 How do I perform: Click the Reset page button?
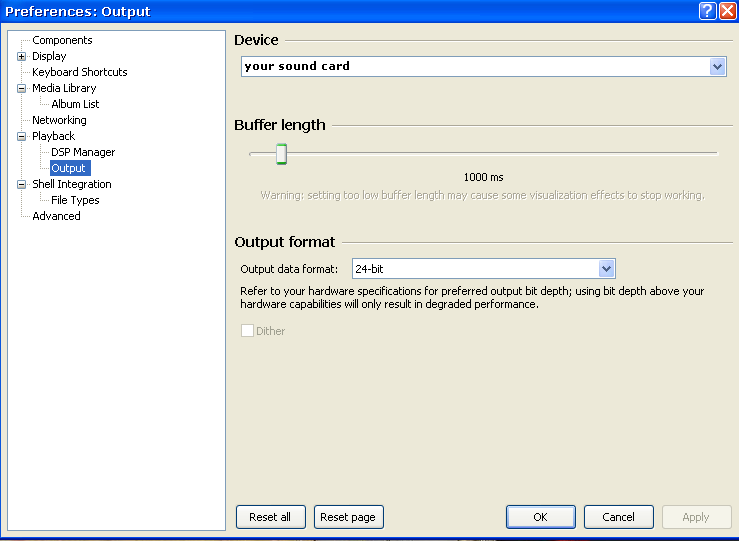pyautogui.click(x=348, y=517)
